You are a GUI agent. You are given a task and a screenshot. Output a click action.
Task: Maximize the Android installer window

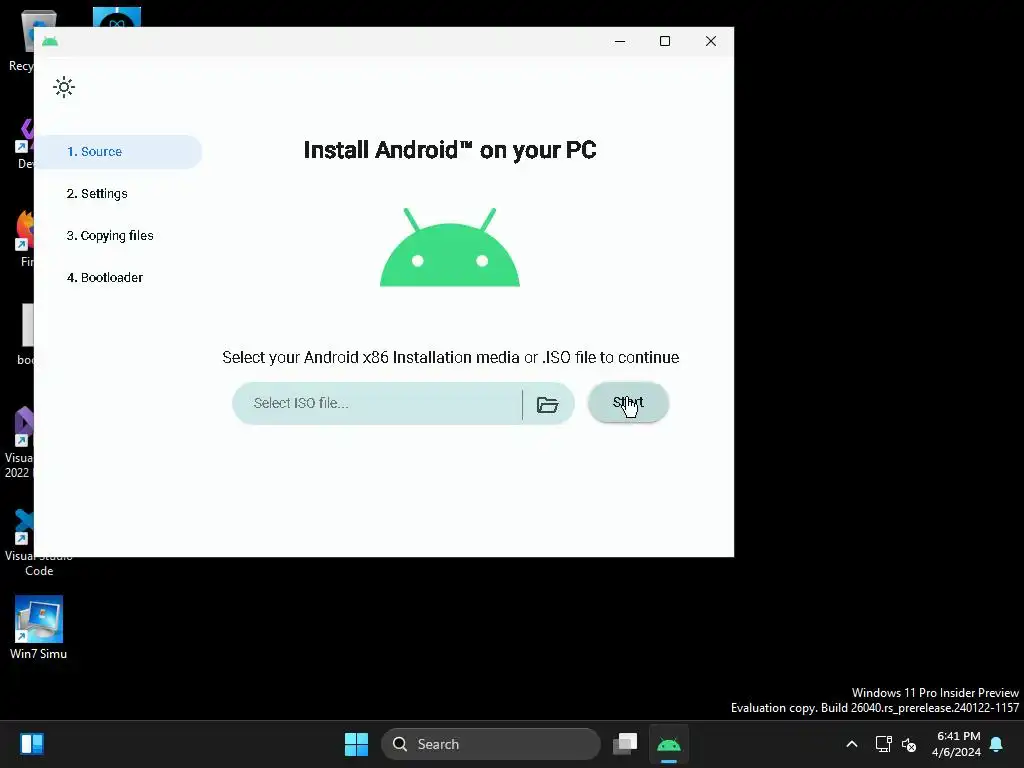pyautogui.click(x=665, y=41)
